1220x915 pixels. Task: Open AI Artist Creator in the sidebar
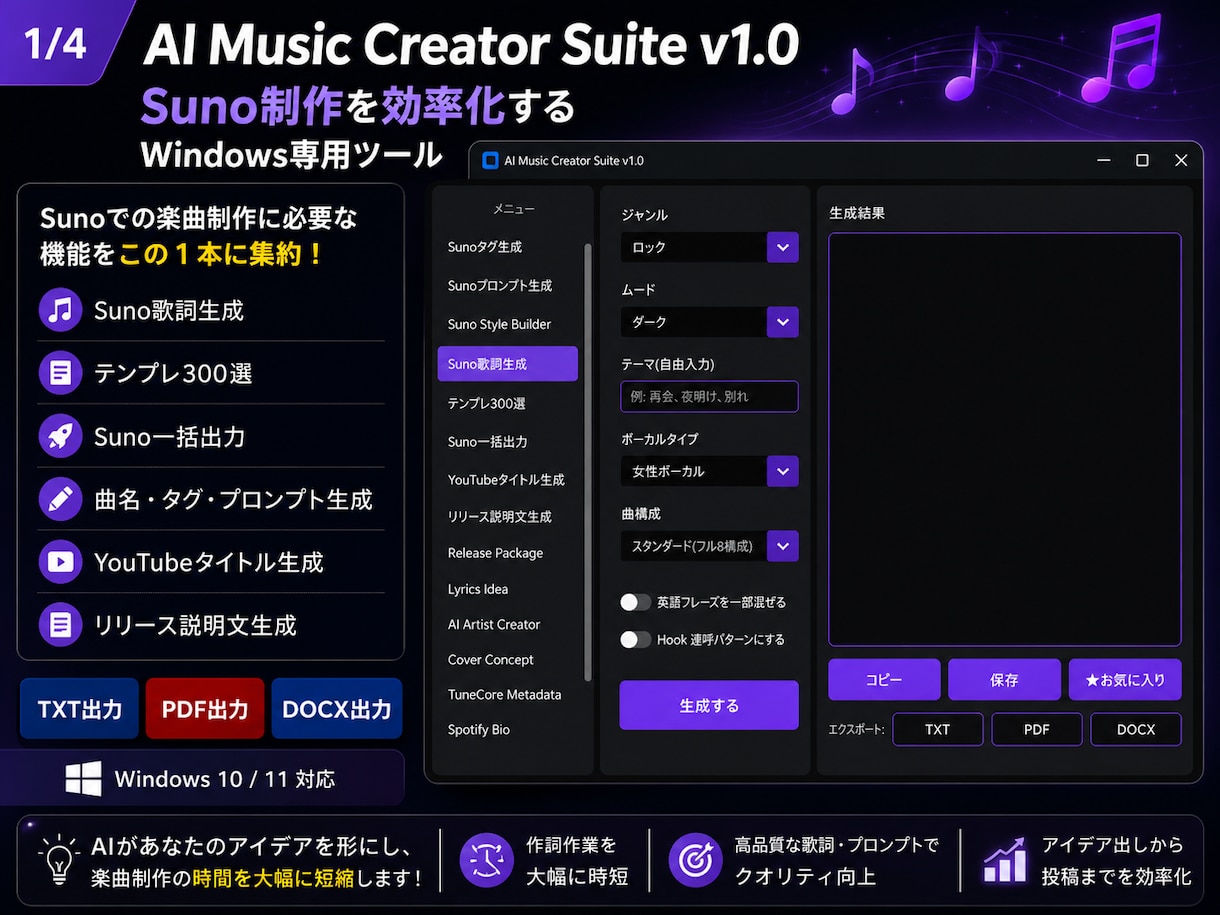point(494,624)
